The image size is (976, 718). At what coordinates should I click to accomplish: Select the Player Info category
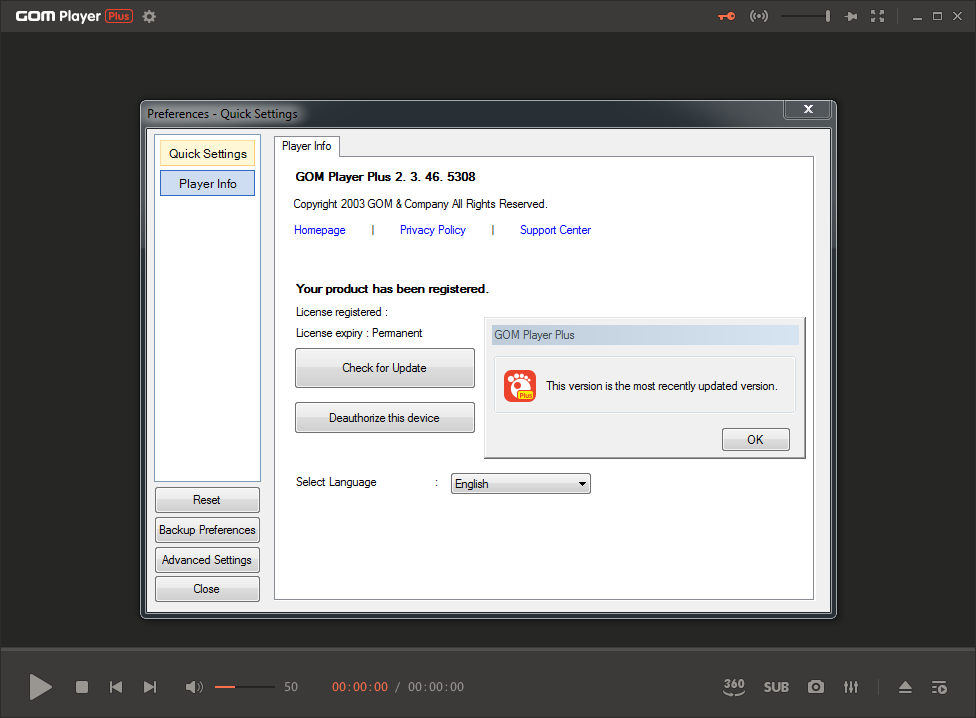pos(207,184)
